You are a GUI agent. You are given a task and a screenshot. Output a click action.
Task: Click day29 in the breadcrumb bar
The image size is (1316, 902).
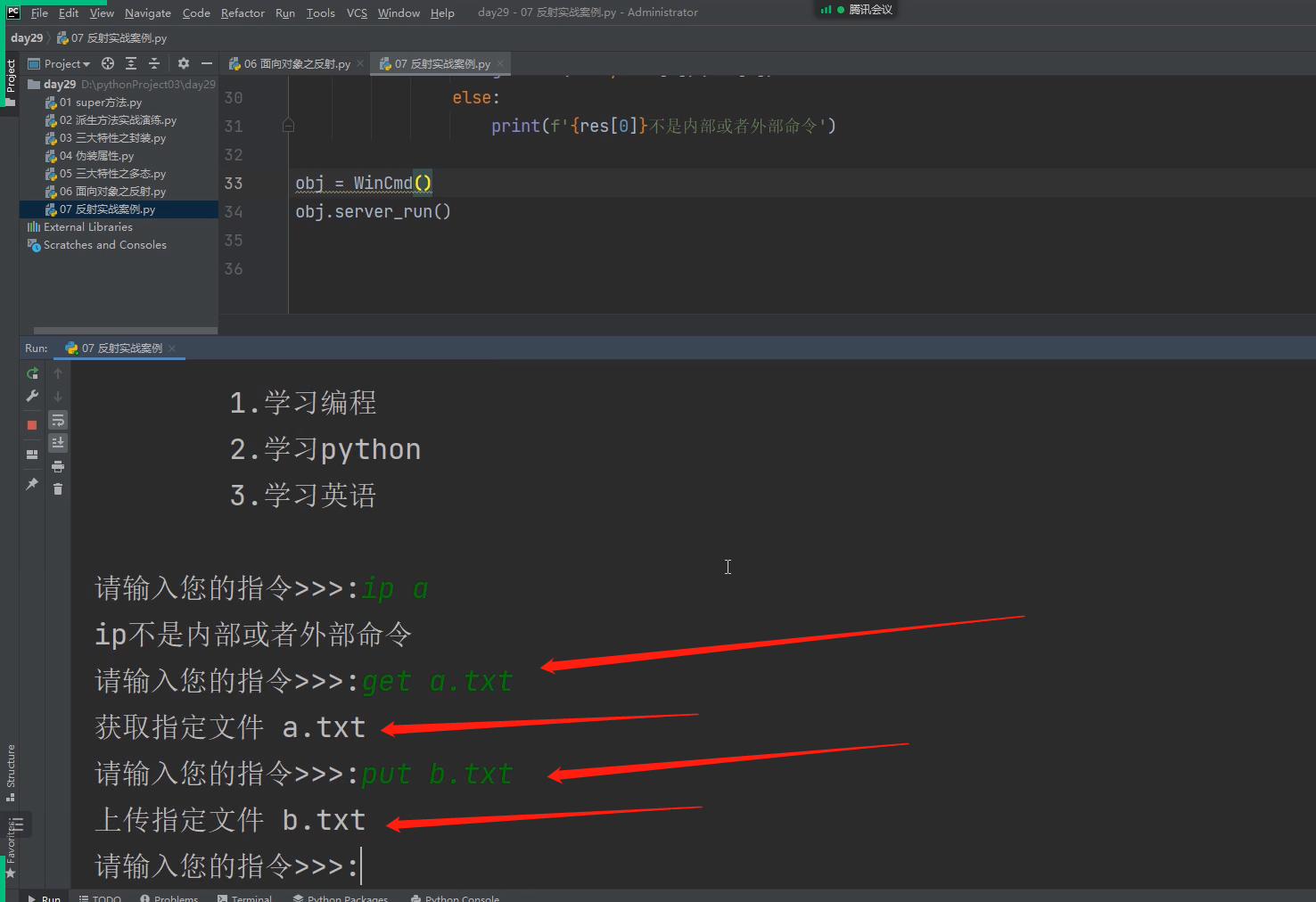[27, 38]
